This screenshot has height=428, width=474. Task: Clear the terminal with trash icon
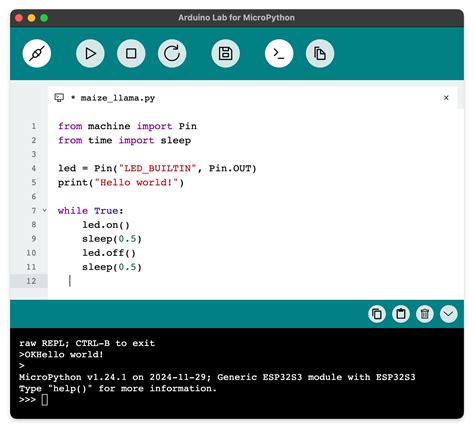tap(425, 314)
